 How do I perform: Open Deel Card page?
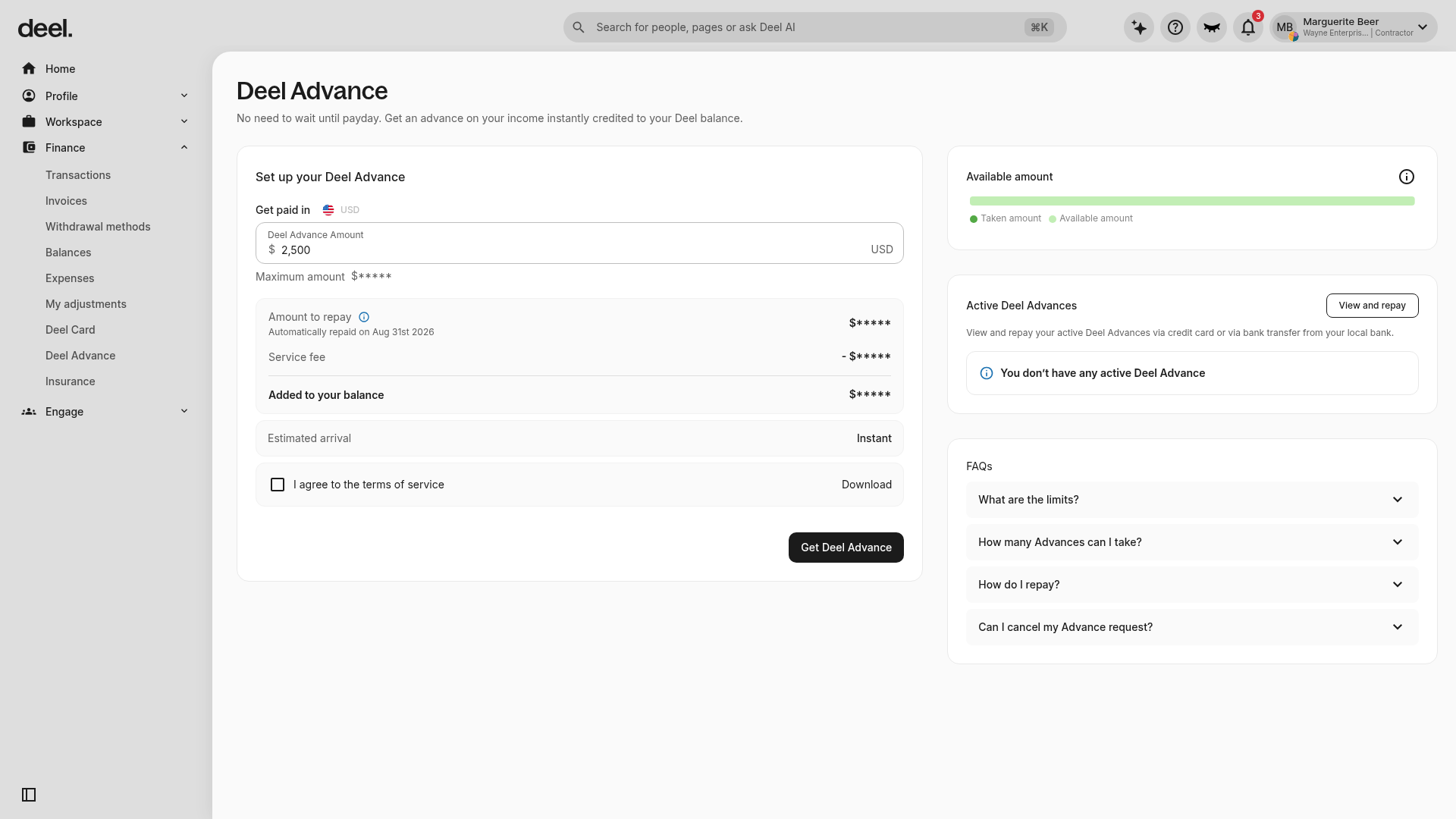point(71,330)
